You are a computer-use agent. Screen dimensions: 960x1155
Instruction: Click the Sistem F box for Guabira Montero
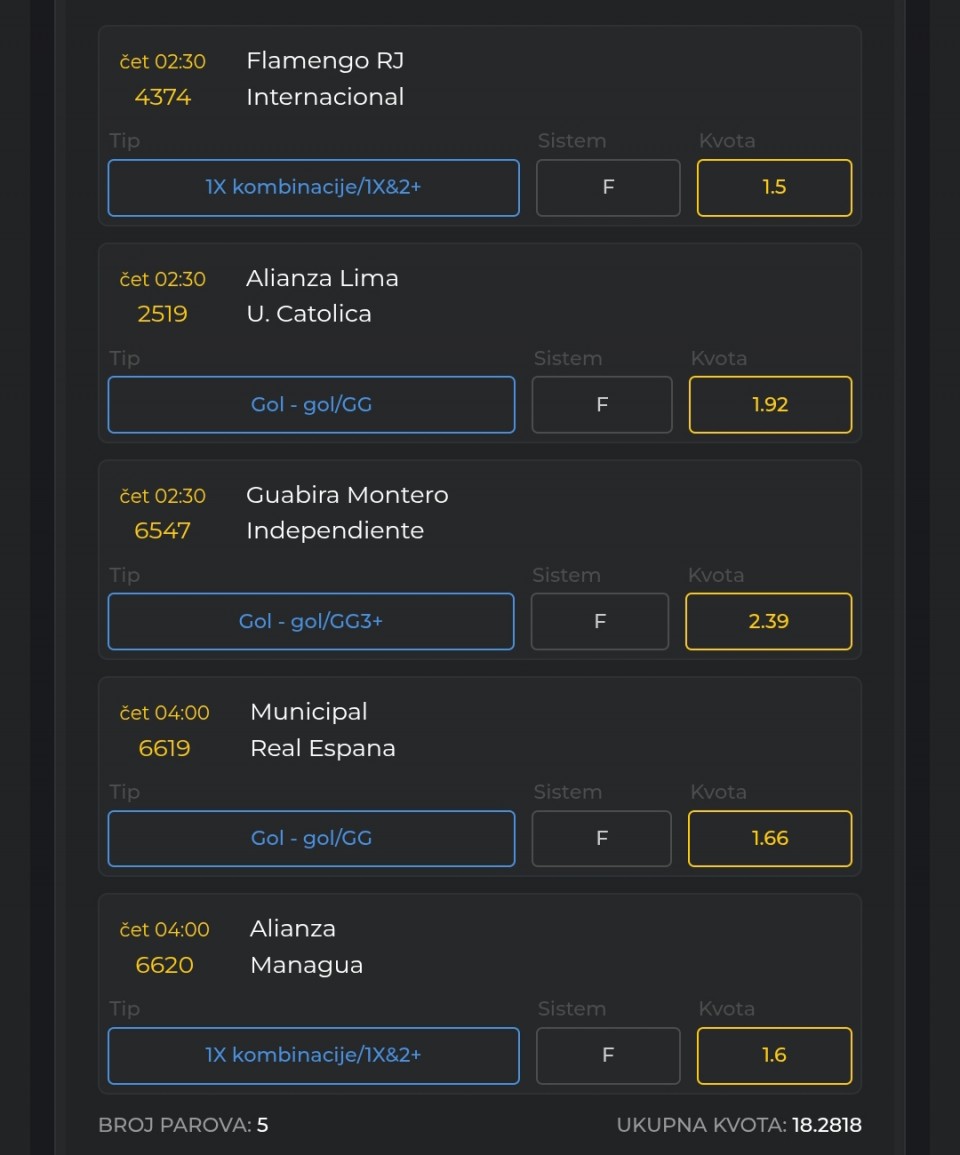[600, 622]
